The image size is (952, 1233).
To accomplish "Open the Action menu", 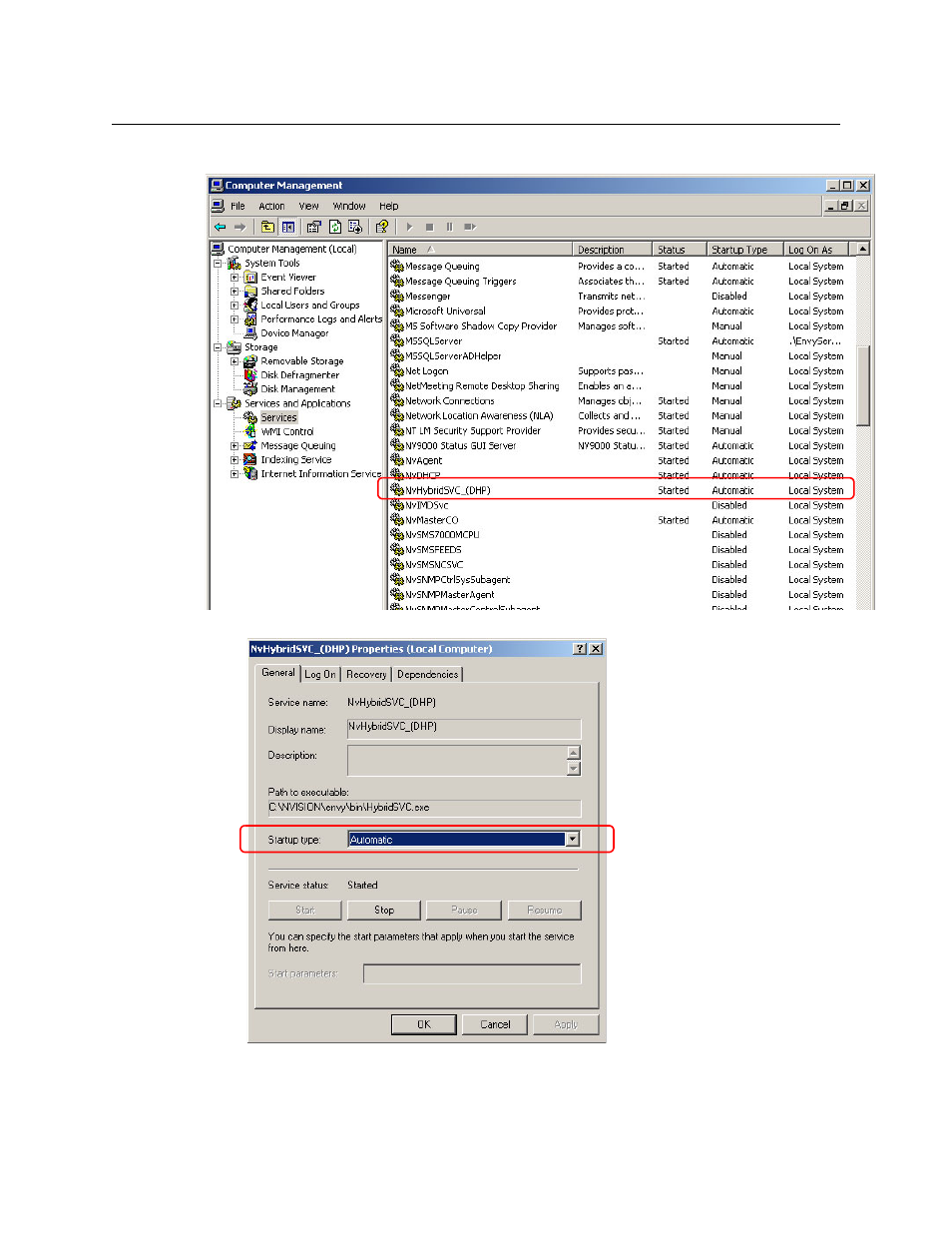I will tap(271, 207).
